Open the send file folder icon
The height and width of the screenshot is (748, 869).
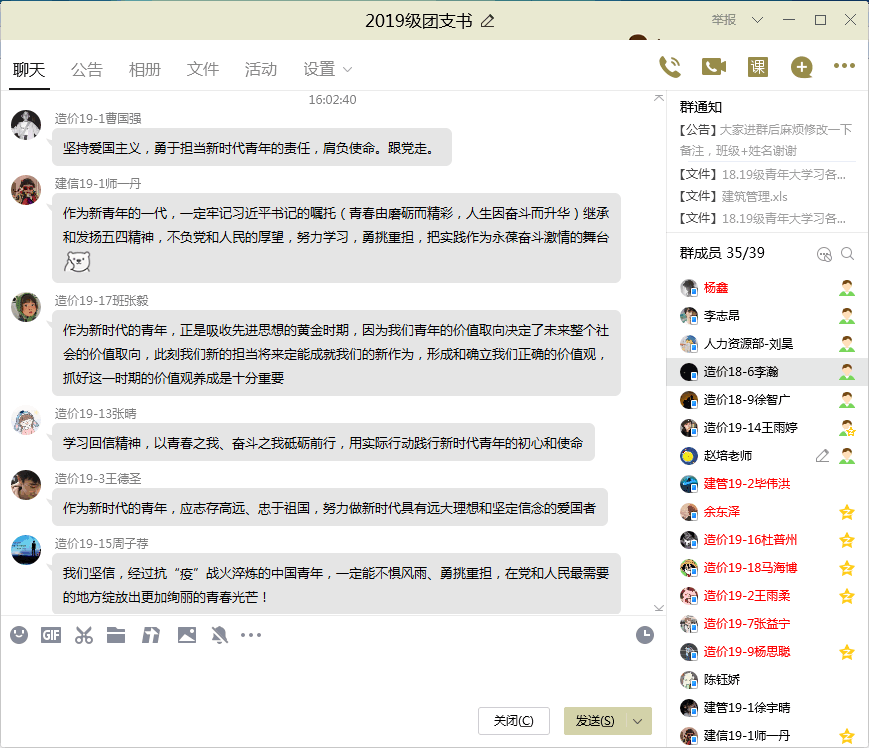pos(116,635)
